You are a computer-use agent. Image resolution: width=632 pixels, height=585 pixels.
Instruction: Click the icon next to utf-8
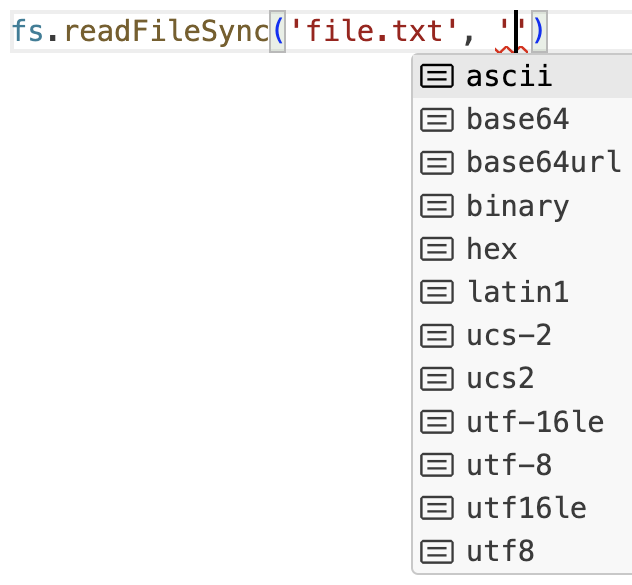click(x=437, y=465)
